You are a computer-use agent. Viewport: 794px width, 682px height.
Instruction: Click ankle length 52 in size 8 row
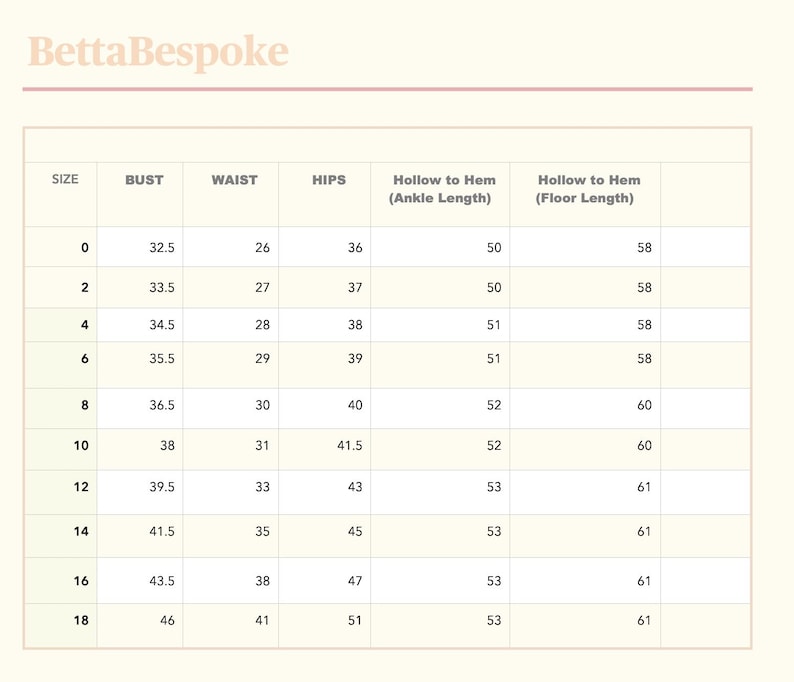pos(494,405)
